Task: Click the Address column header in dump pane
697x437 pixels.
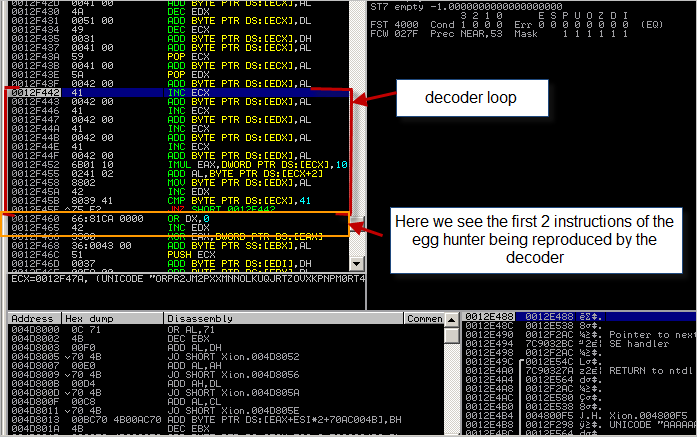Action: (28, 318)
